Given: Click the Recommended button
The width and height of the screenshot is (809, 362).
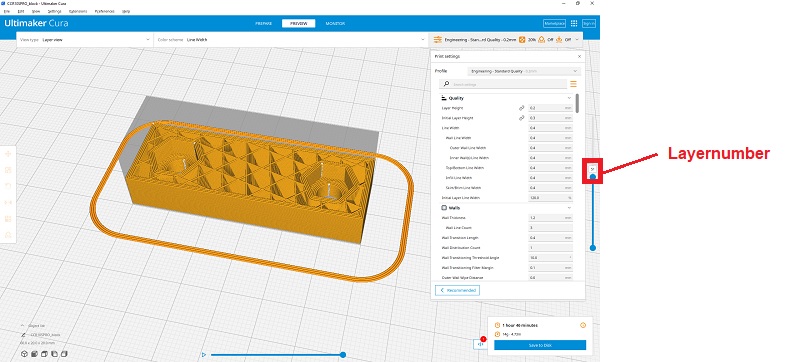Looking at the screenshot, I should [458, 290].
